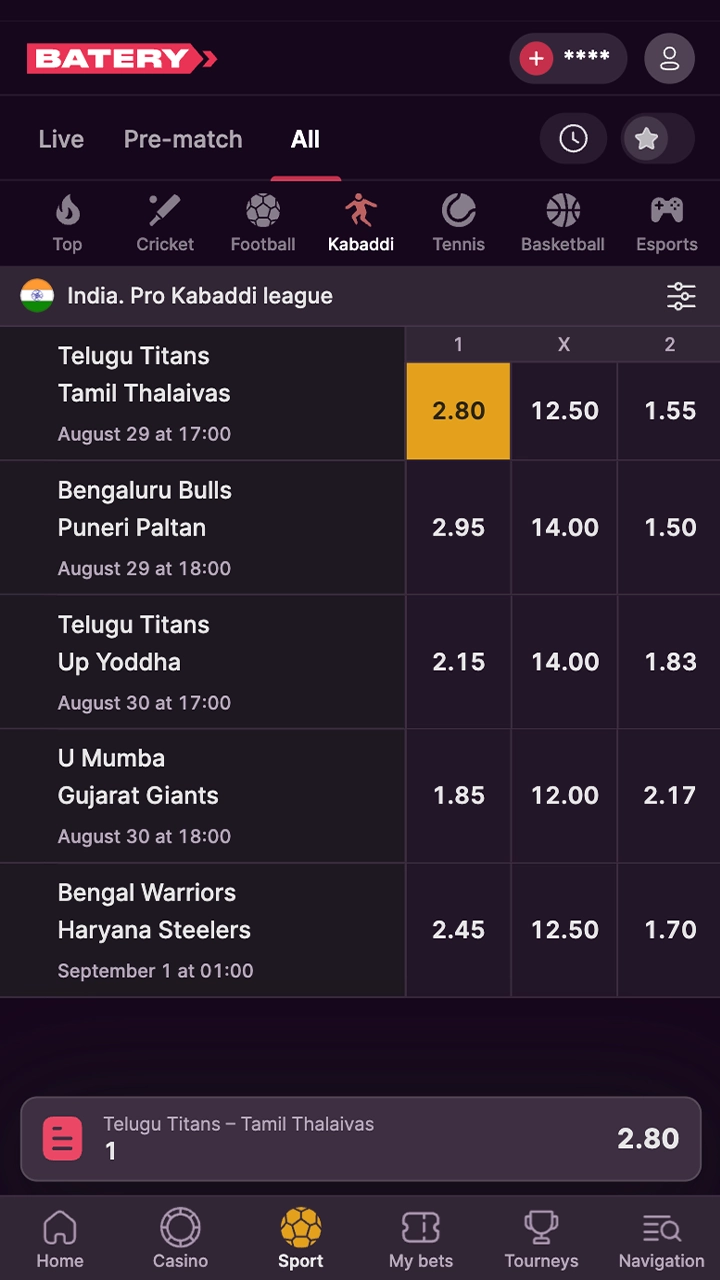The width and height of the screenshot is (720, 1280).
Task: Select draw odds 14.00 for Telugu Titans vs Up Yoddha
Action: [564, 662]
